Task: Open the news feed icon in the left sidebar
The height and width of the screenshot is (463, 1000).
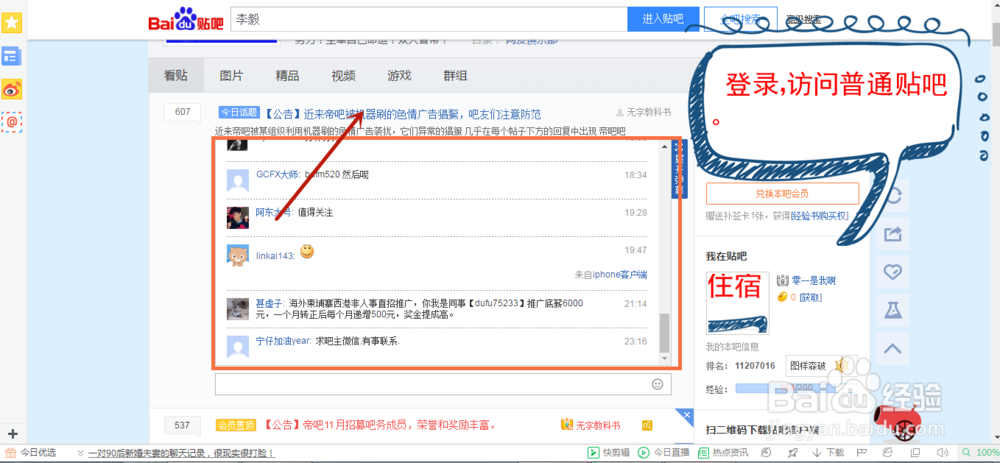Action: [12, 56]
